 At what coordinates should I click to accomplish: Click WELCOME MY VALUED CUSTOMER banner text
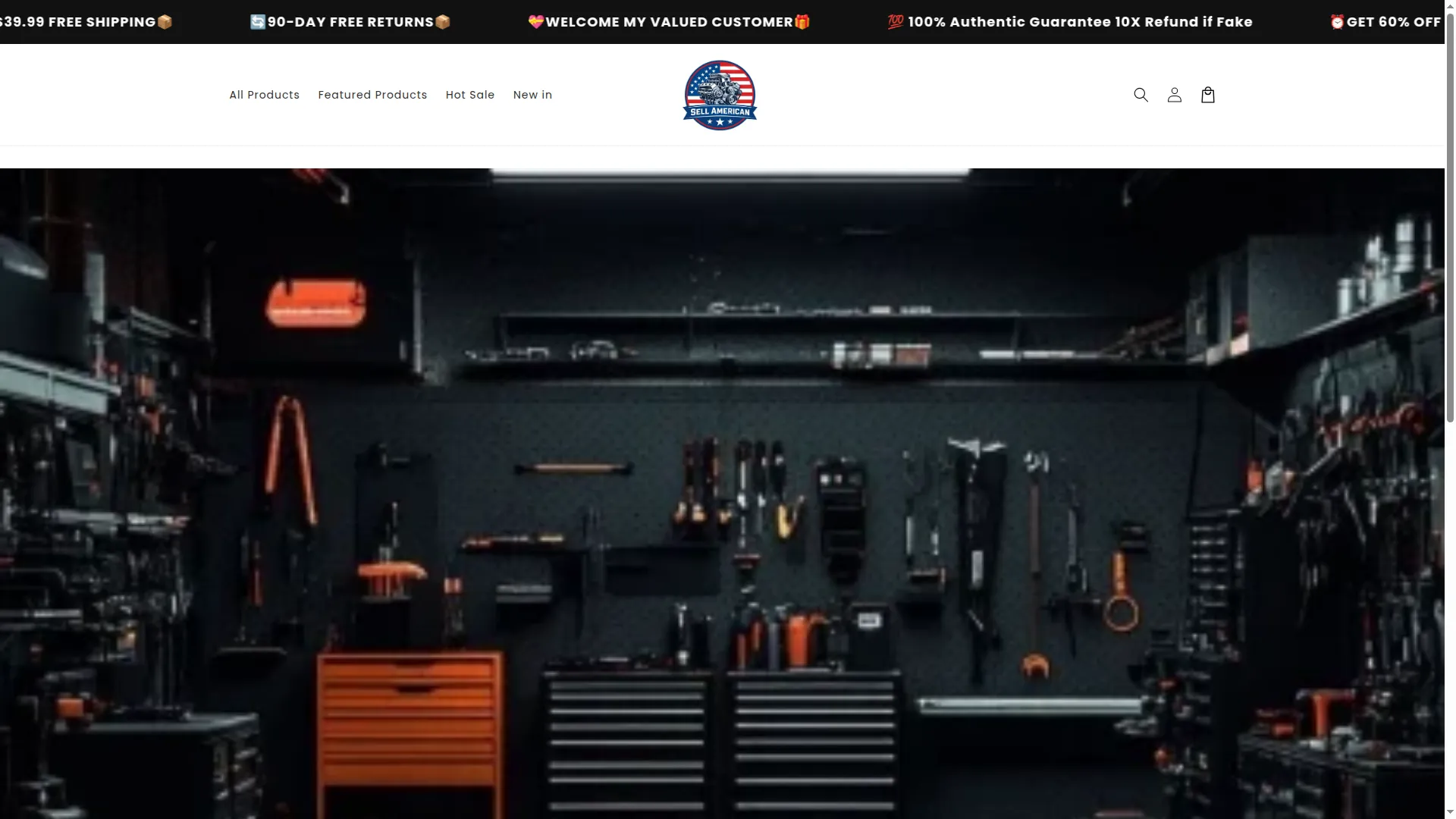tap(670, 22)
